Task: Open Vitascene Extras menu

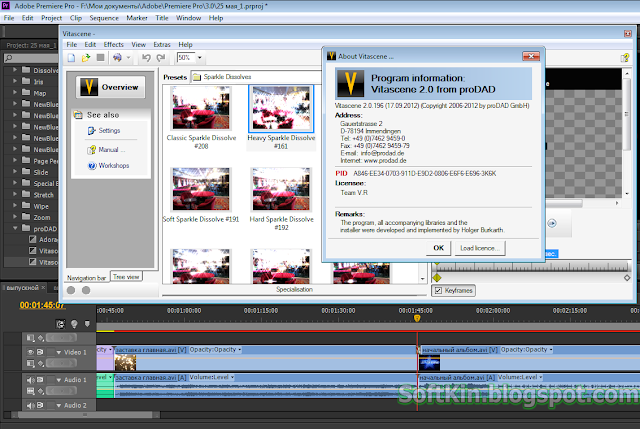Action: click(x=162, y=44)
